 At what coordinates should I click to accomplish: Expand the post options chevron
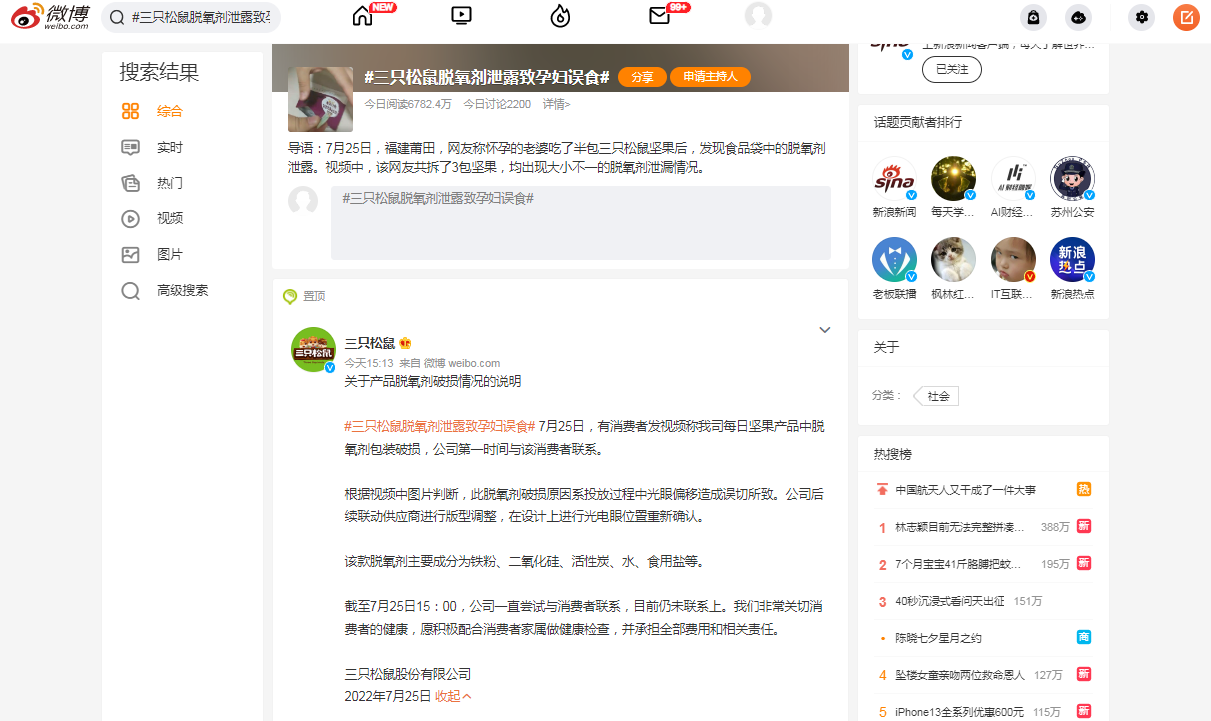[x=825, y=330]
